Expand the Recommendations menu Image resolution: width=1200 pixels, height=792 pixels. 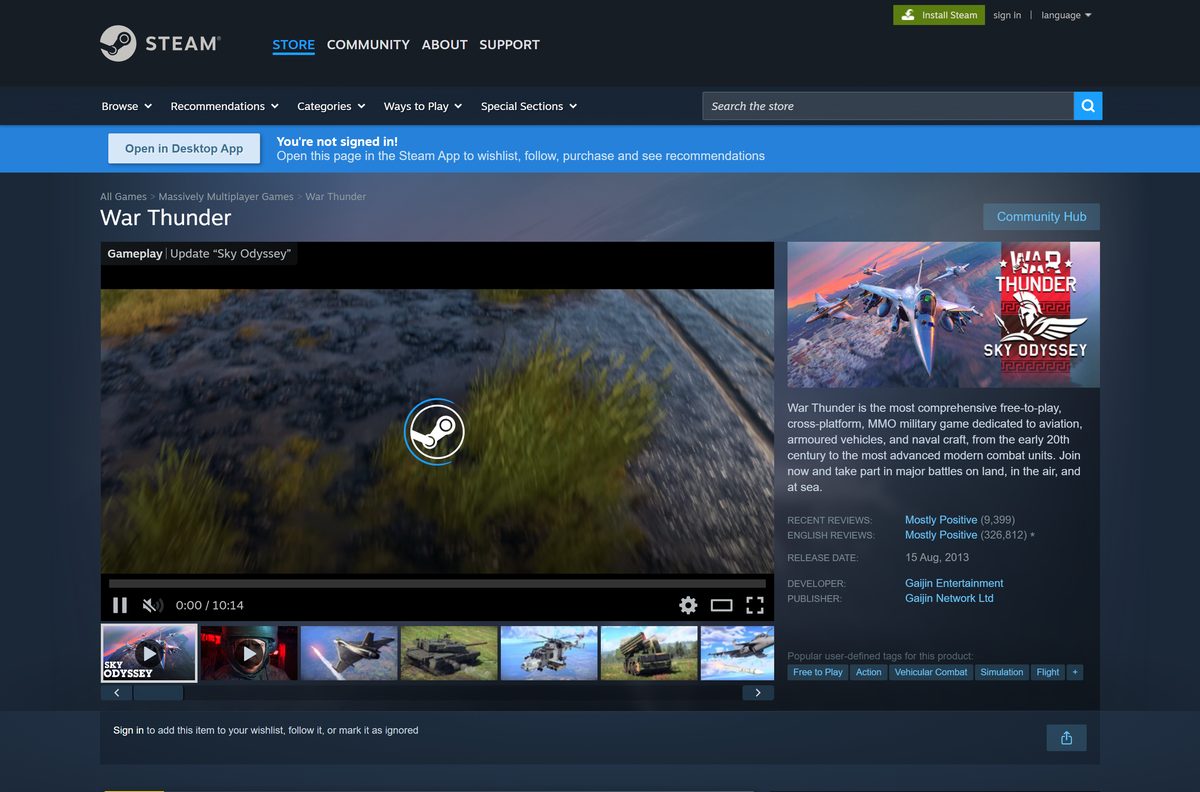click(x=225, y=106)
